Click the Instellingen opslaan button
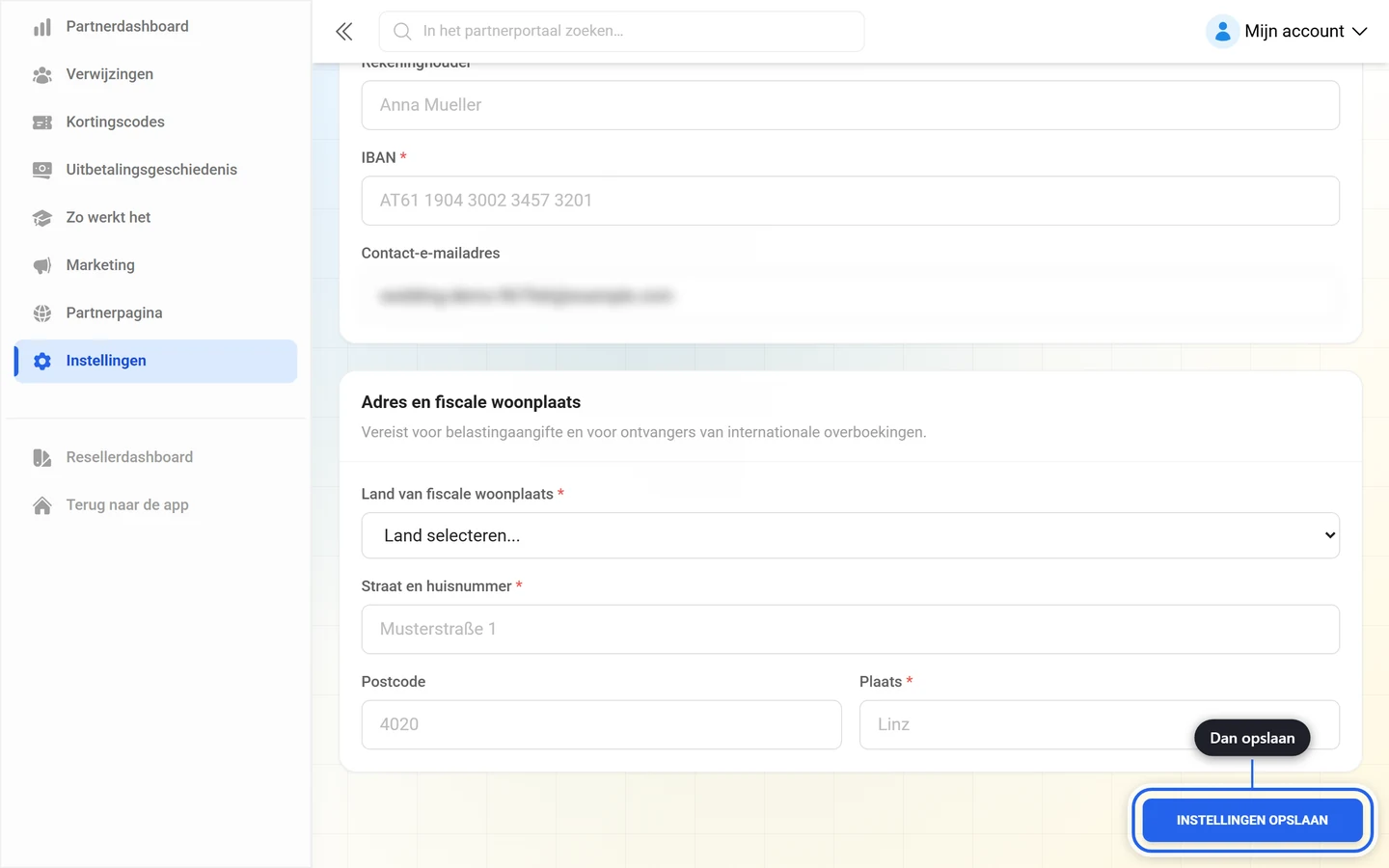Image resolution: width=1389 pixels, height=868 pixels. click(x=1252, y=821)
